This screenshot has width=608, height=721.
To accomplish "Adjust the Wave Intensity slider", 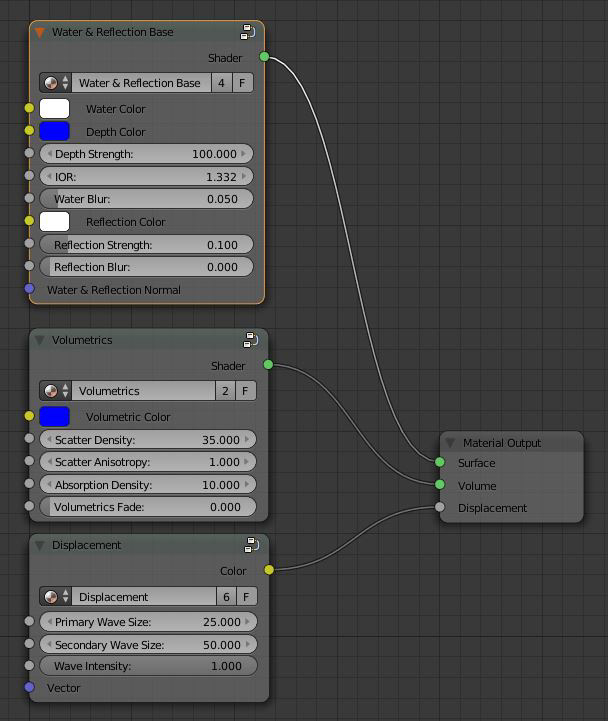I will point(149,666).
